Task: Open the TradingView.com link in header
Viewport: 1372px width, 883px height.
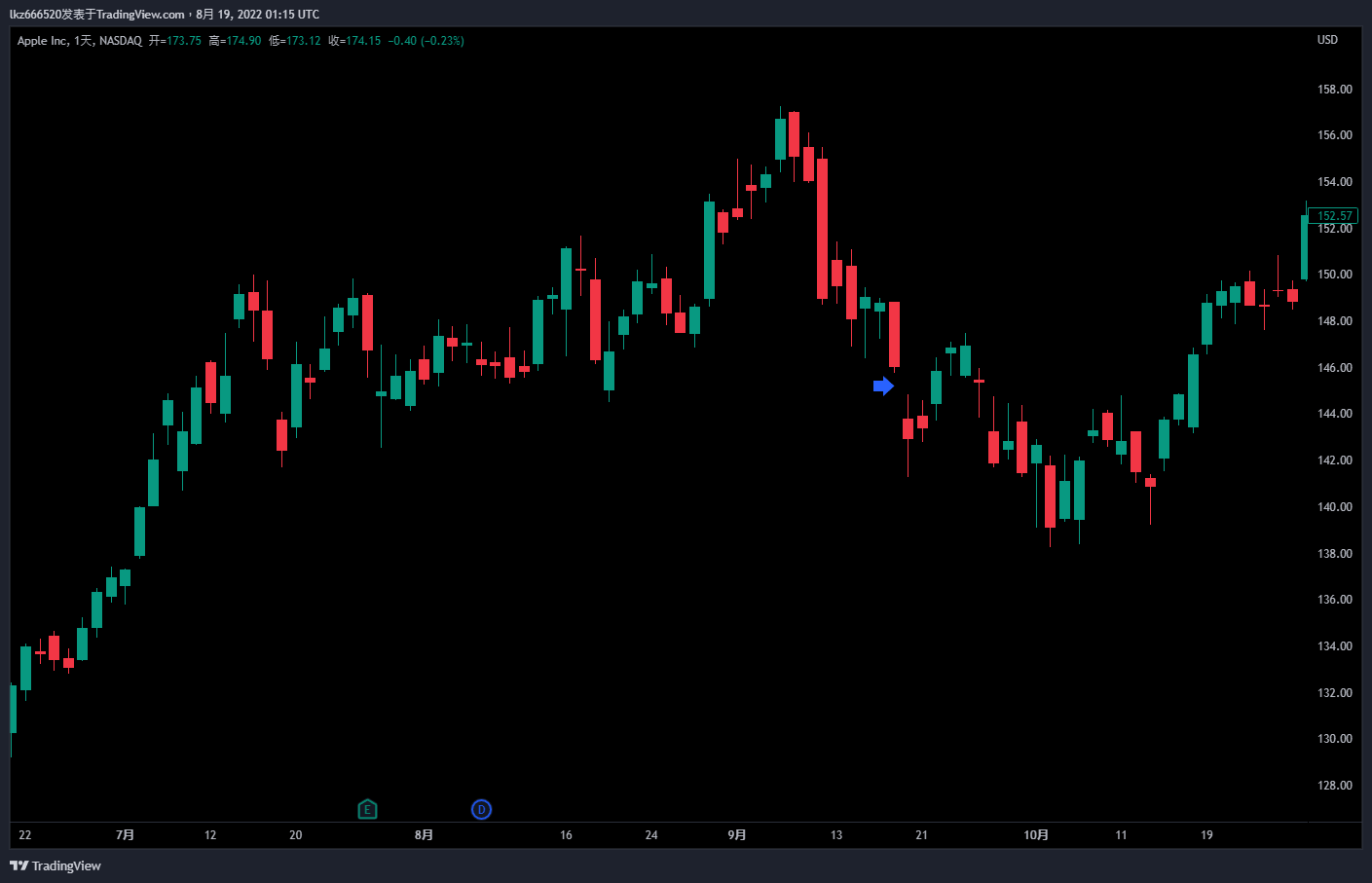Action: click(x=140, y=15)
